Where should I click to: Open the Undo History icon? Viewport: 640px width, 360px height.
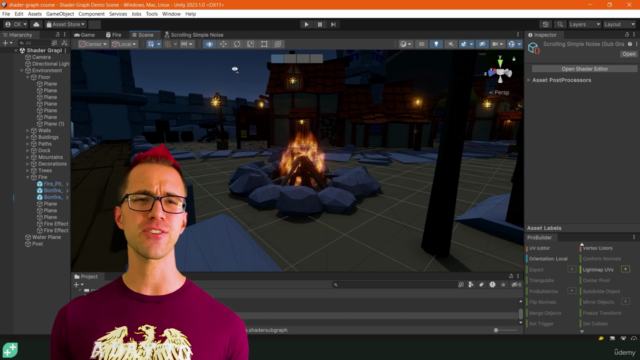(x=545, y=24)
